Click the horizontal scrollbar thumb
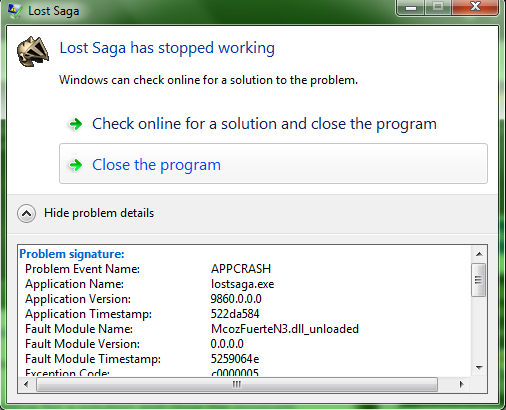The image size is (506, 410). pyautogui.click(x=237, y=384)
